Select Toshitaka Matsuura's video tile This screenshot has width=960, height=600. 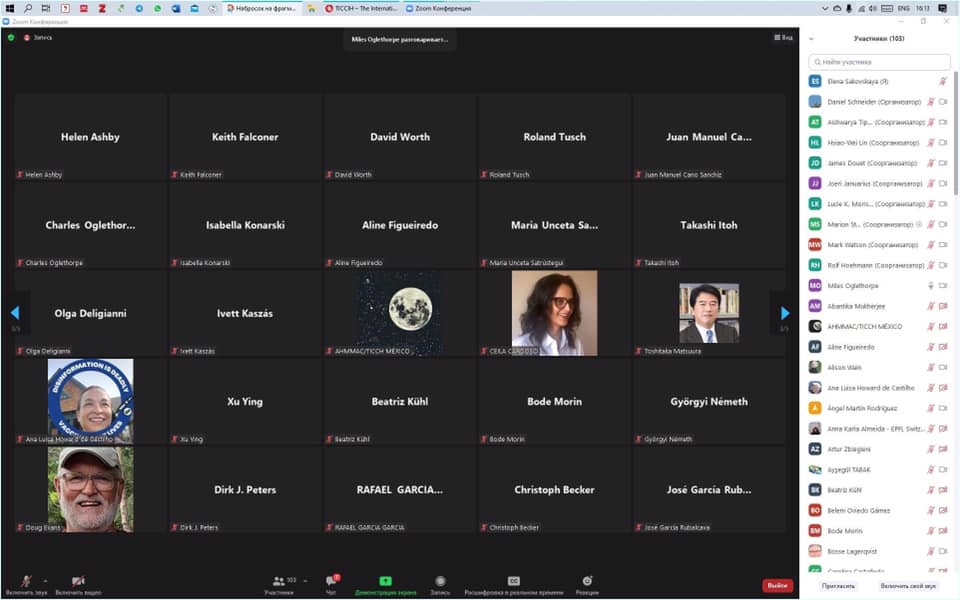pos(709,313)
